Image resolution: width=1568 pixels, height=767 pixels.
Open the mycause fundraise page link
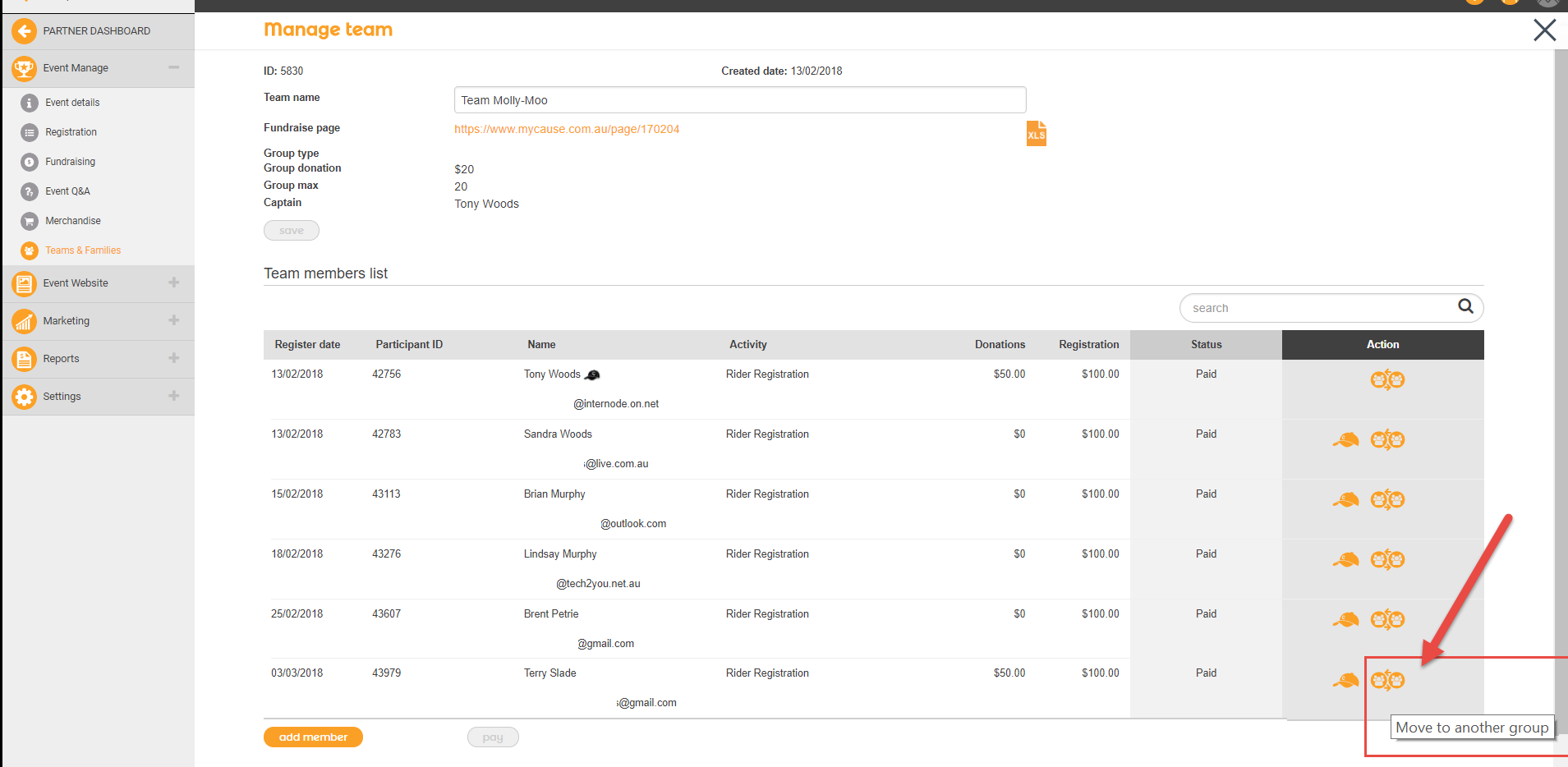(567, 129)
